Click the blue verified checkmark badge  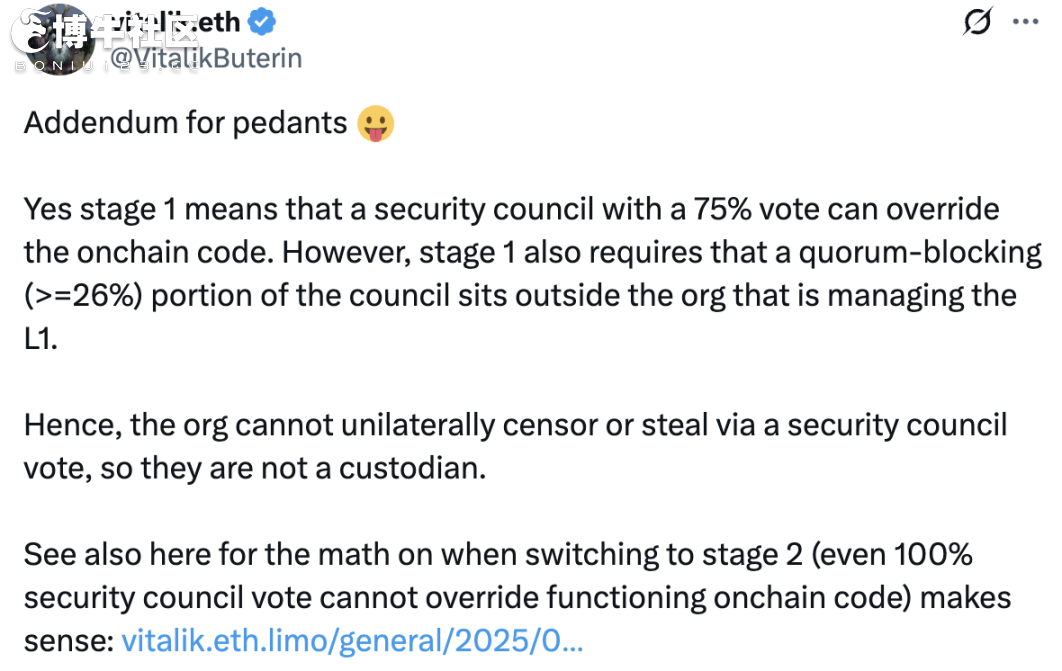[261, 22]
